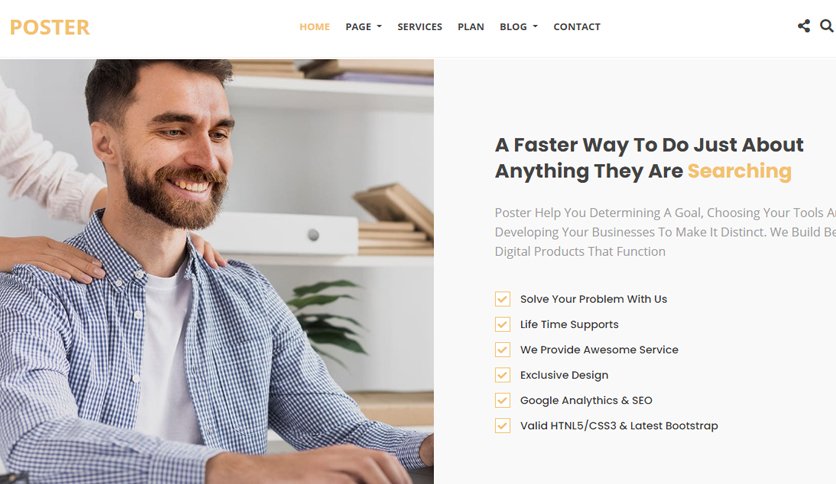Click check icon beside Life Time Supports
Viewport: 836px width, 484px height.
point(502,324)
